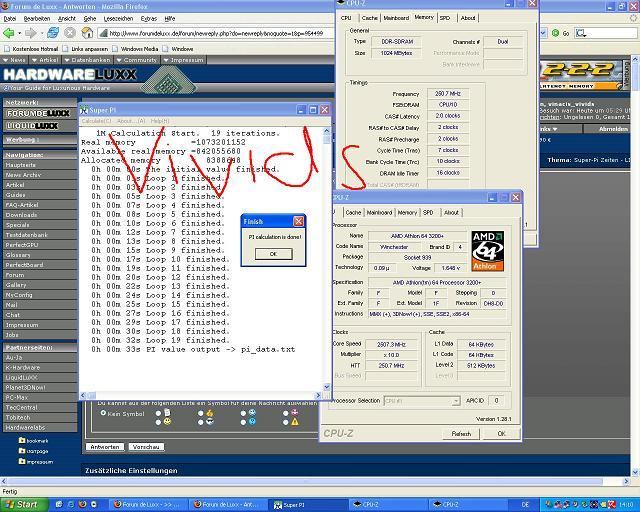Expand the News navigation dropdown
Viewport: 640px width, 512px height.
click(14, 60)
